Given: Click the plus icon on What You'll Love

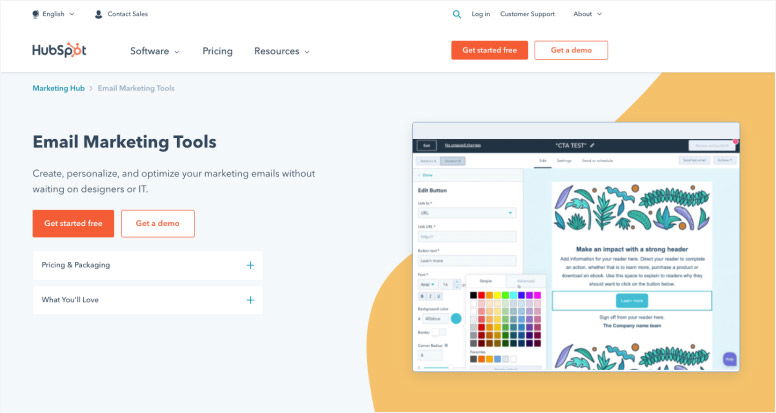Looking at the screenshot, I should [250, 300].
